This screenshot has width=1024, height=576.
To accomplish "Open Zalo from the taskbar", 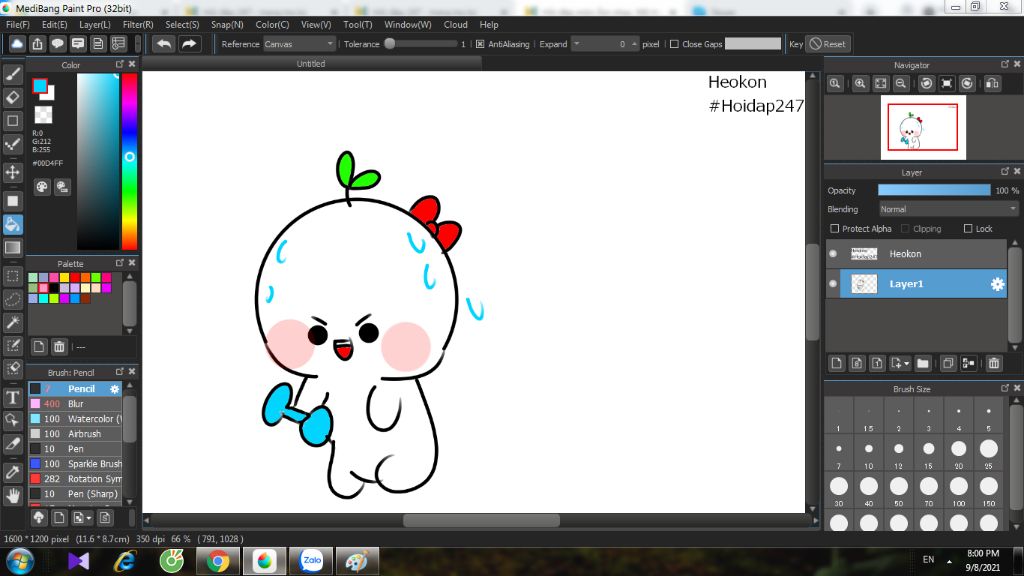I will [312, 561].
